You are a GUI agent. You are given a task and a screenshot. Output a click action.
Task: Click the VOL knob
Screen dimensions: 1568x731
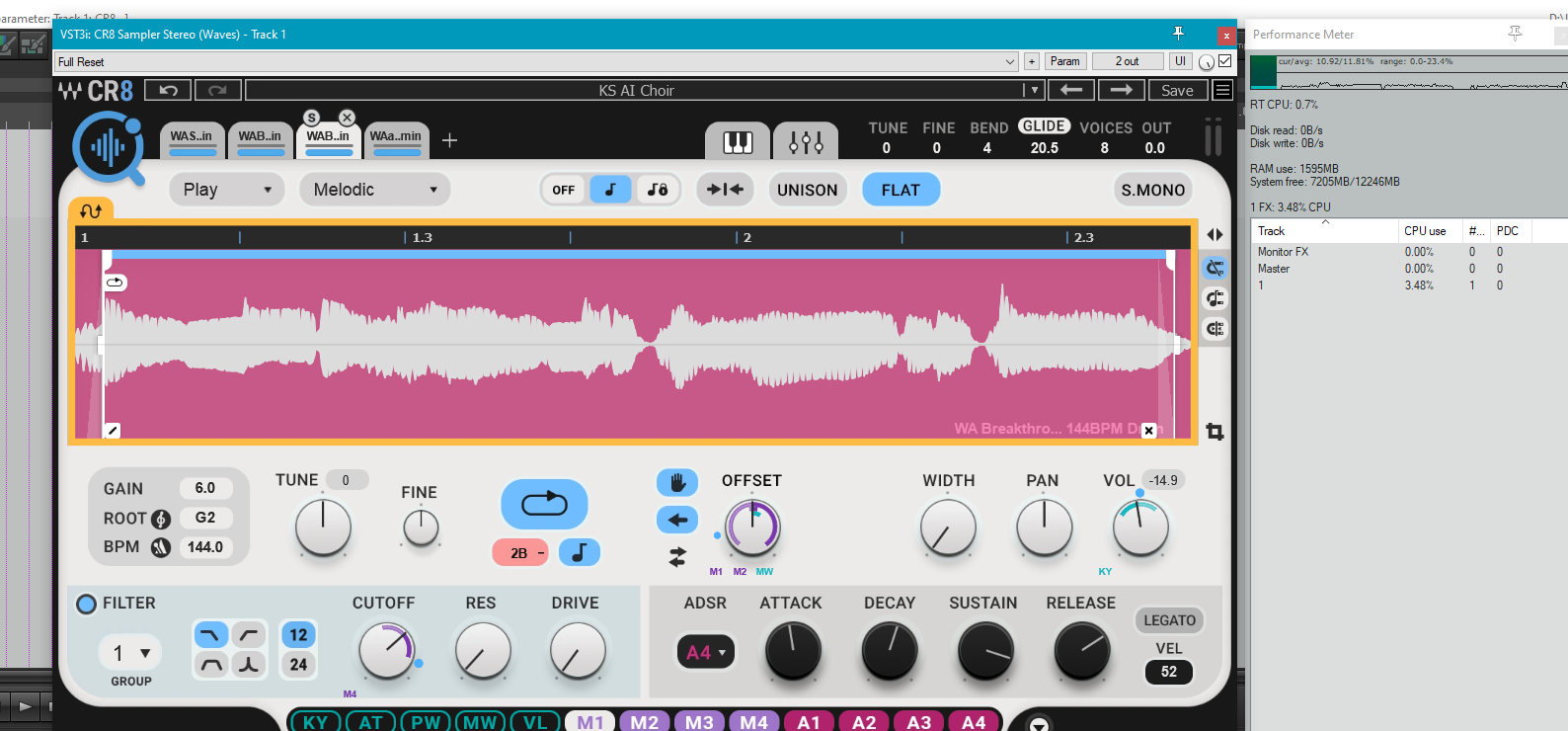[1140, 527]
